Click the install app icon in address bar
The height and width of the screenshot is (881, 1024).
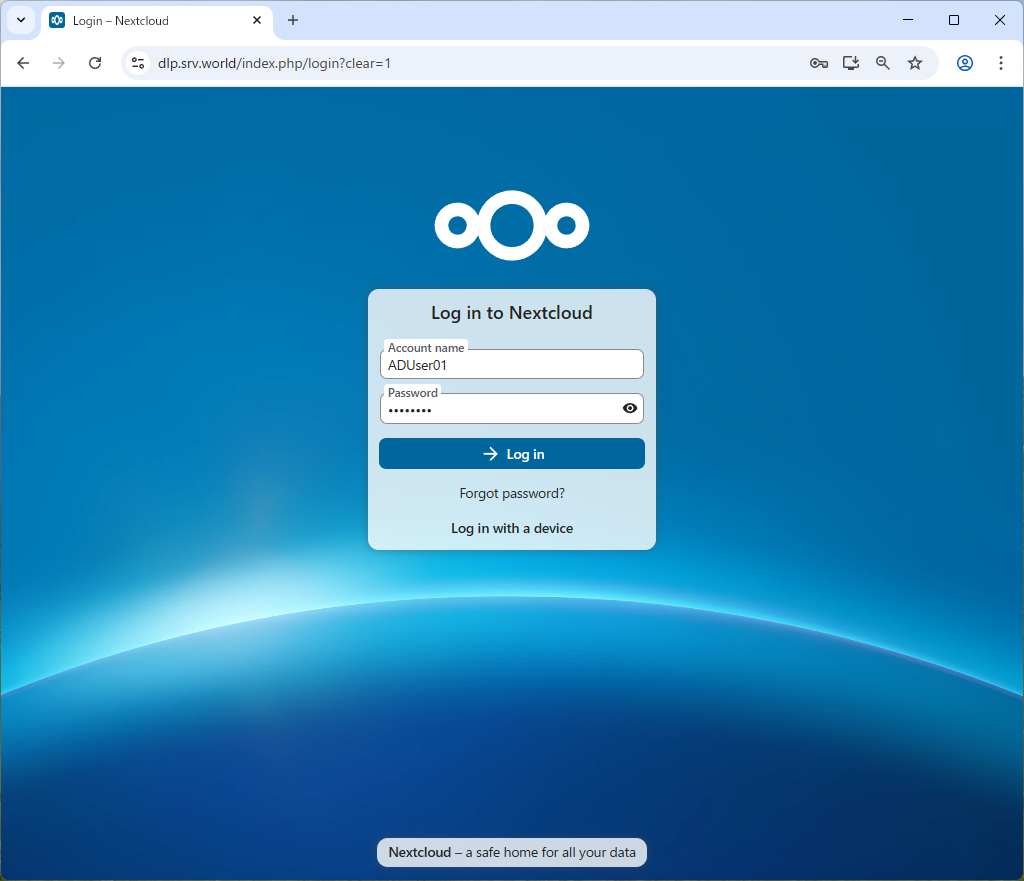point(850,63)
